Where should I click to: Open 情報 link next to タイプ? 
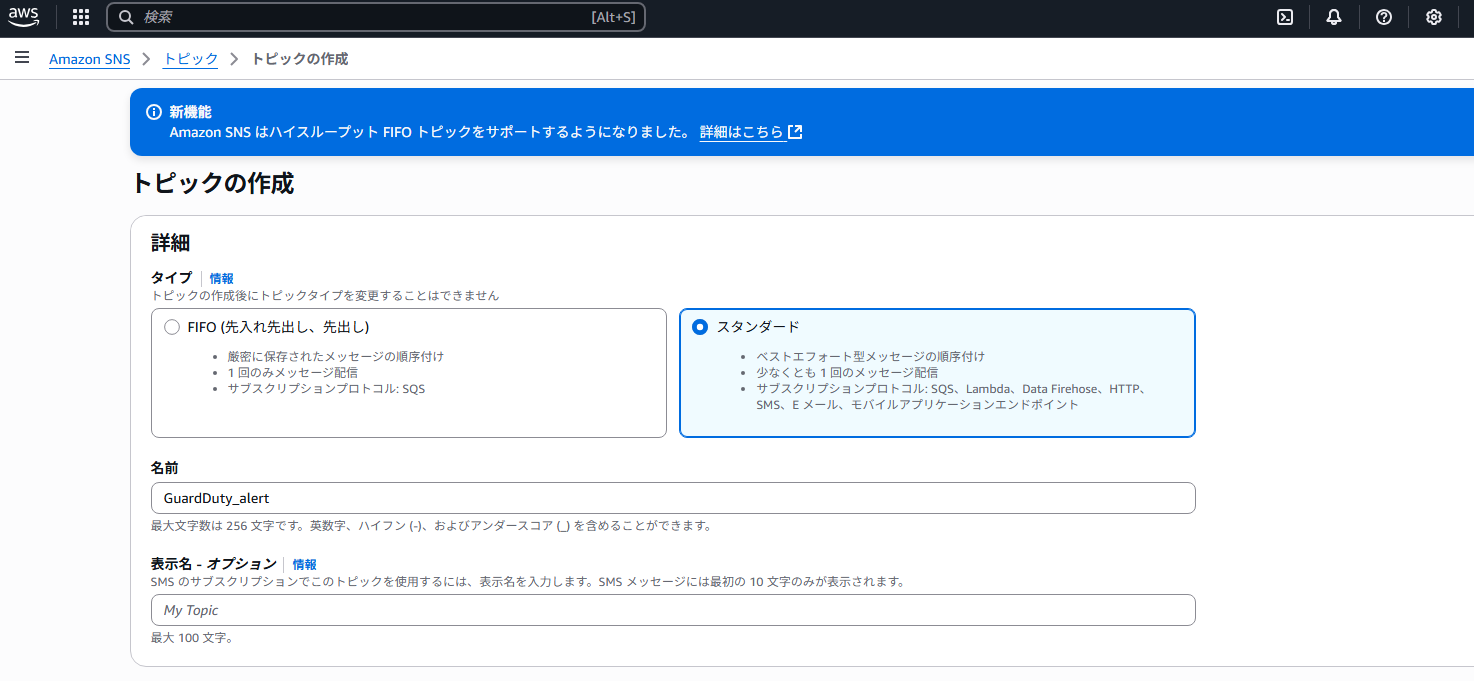point(221,279)
